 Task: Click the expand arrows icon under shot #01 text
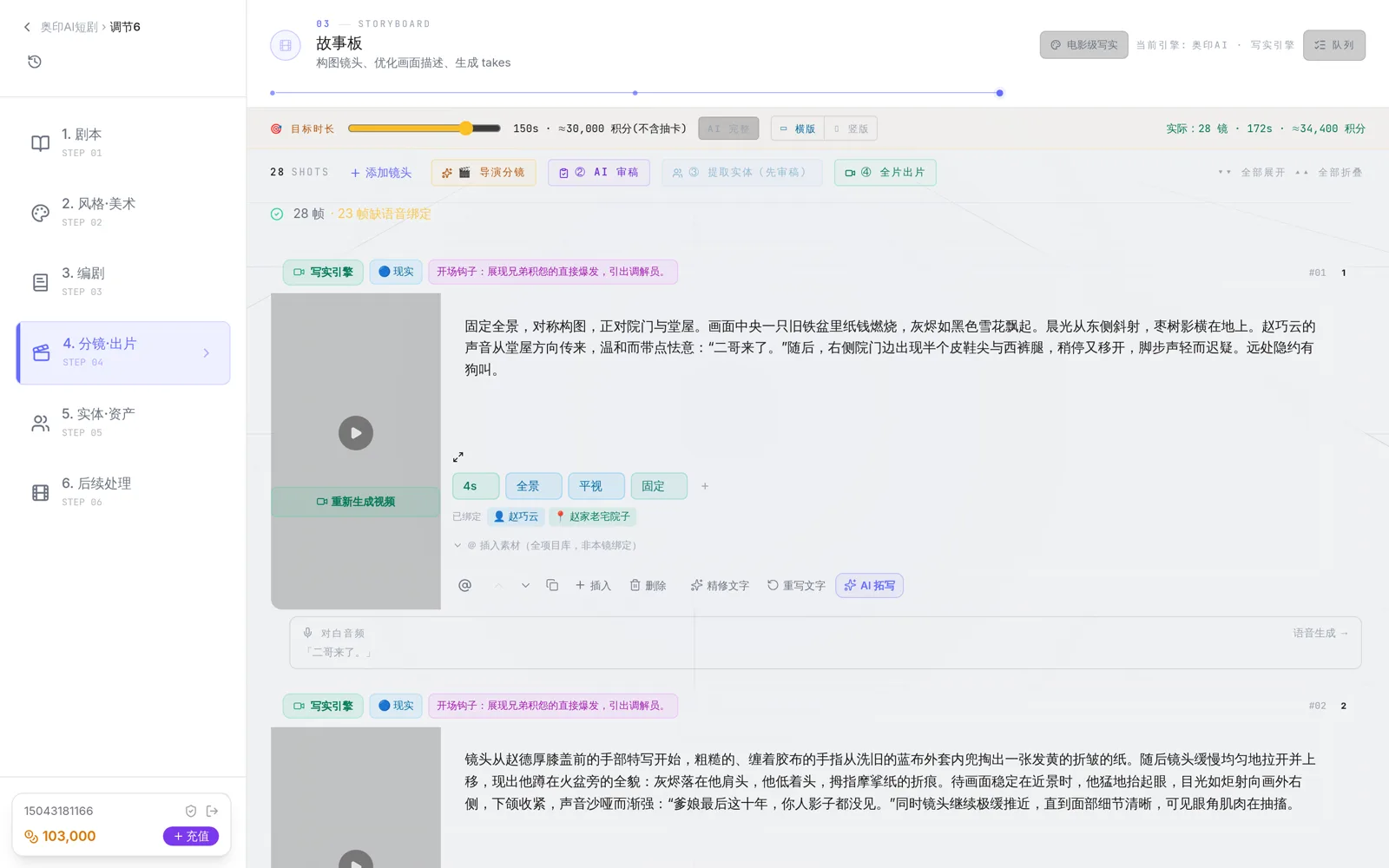click(458, 457)
